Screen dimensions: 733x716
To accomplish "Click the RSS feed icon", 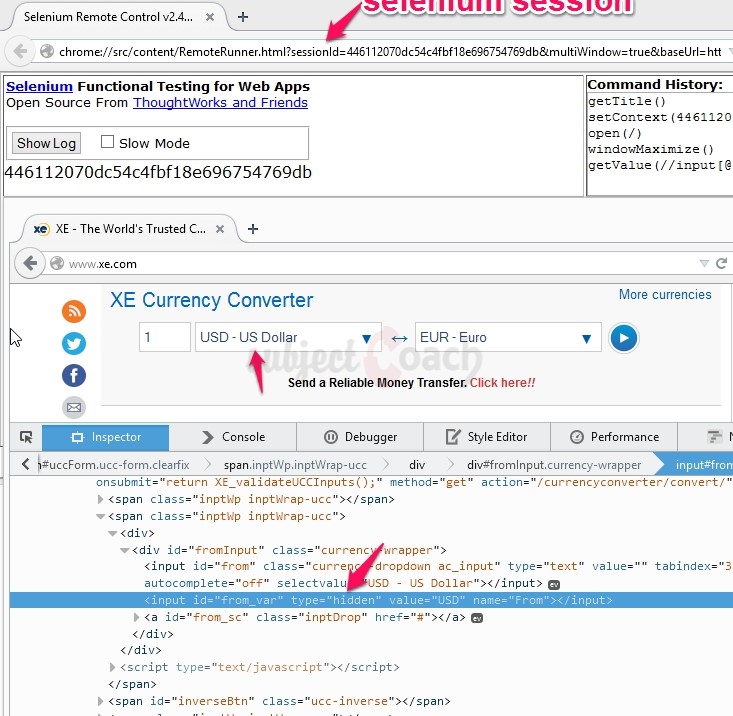I will tap(74, 311).
